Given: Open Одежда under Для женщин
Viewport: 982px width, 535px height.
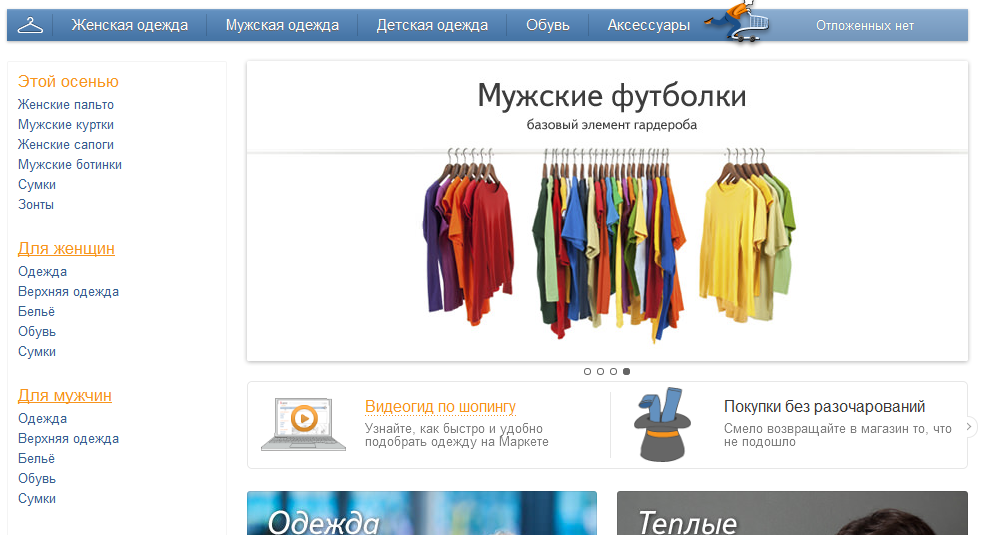Looking at the screenshot, I should (x=43, y=272).
